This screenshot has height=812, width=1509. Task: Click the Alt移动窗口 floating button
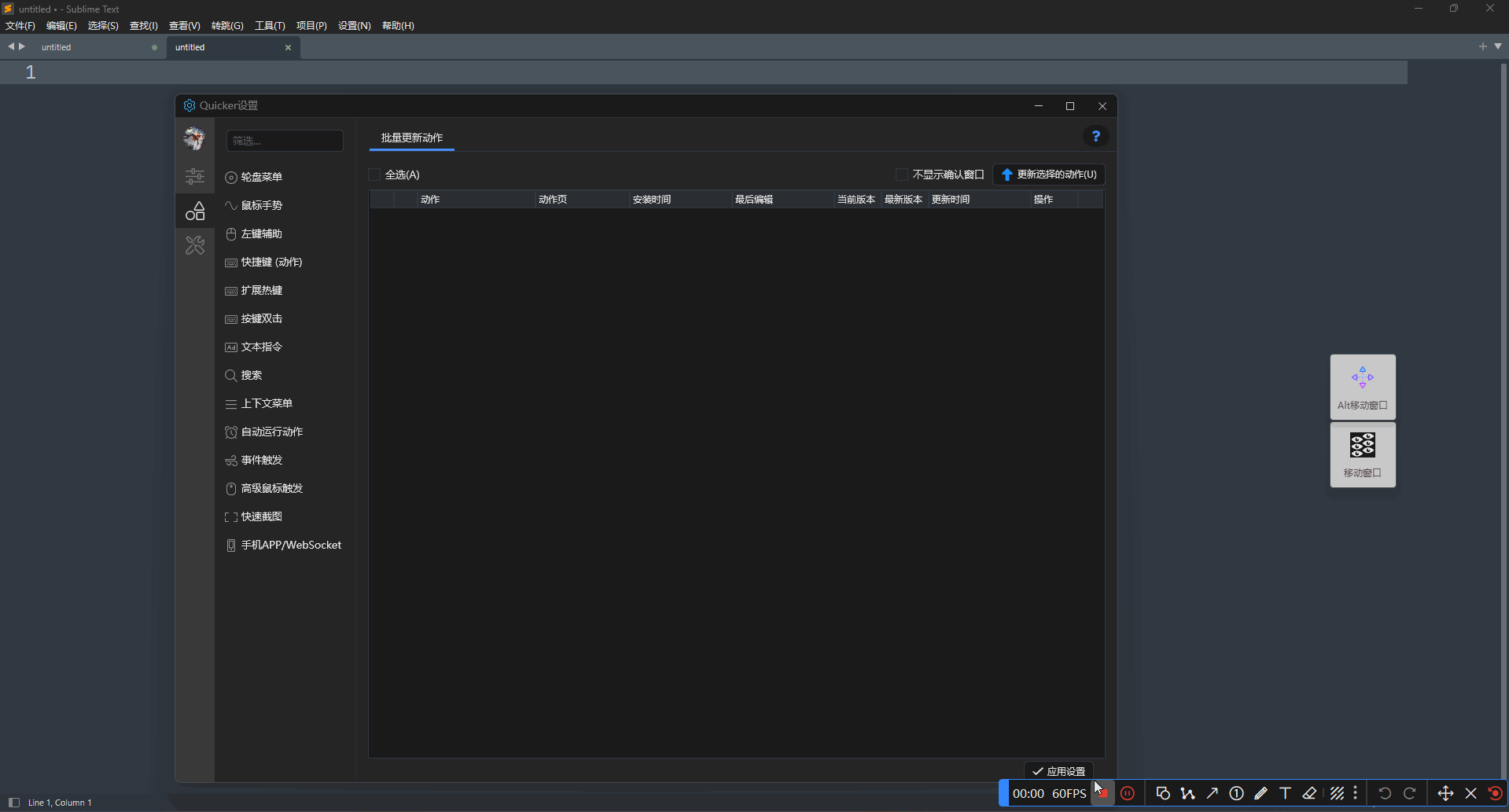1363,387
